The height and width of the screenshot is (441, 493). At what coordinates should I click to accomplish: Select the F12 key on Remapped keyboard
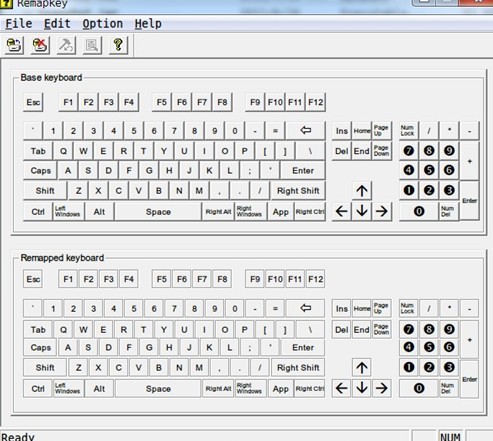tap(315, 279)
